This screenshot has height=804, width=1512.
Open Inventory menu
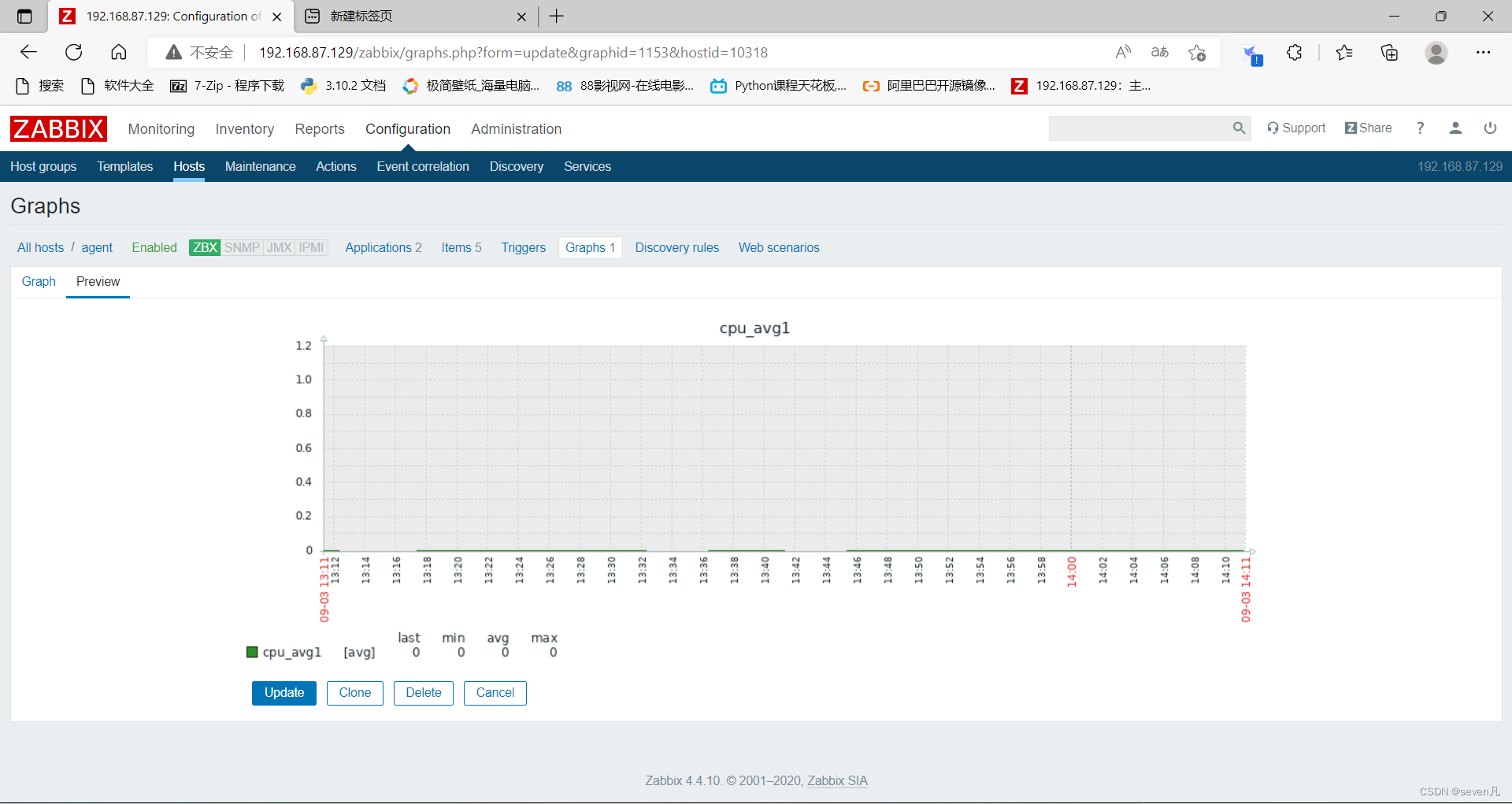[245, 129]
